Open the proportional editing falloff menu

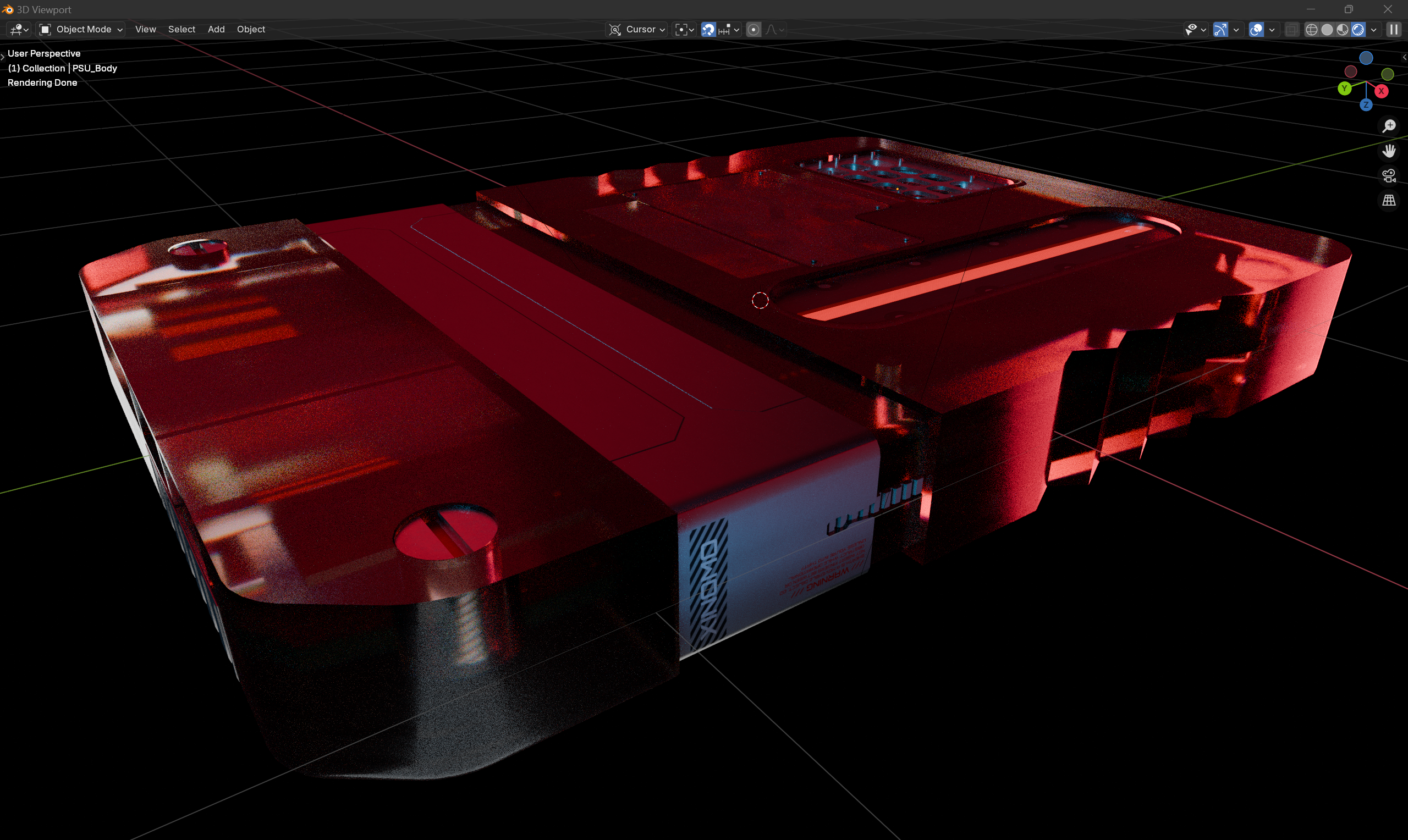[774, 30]
